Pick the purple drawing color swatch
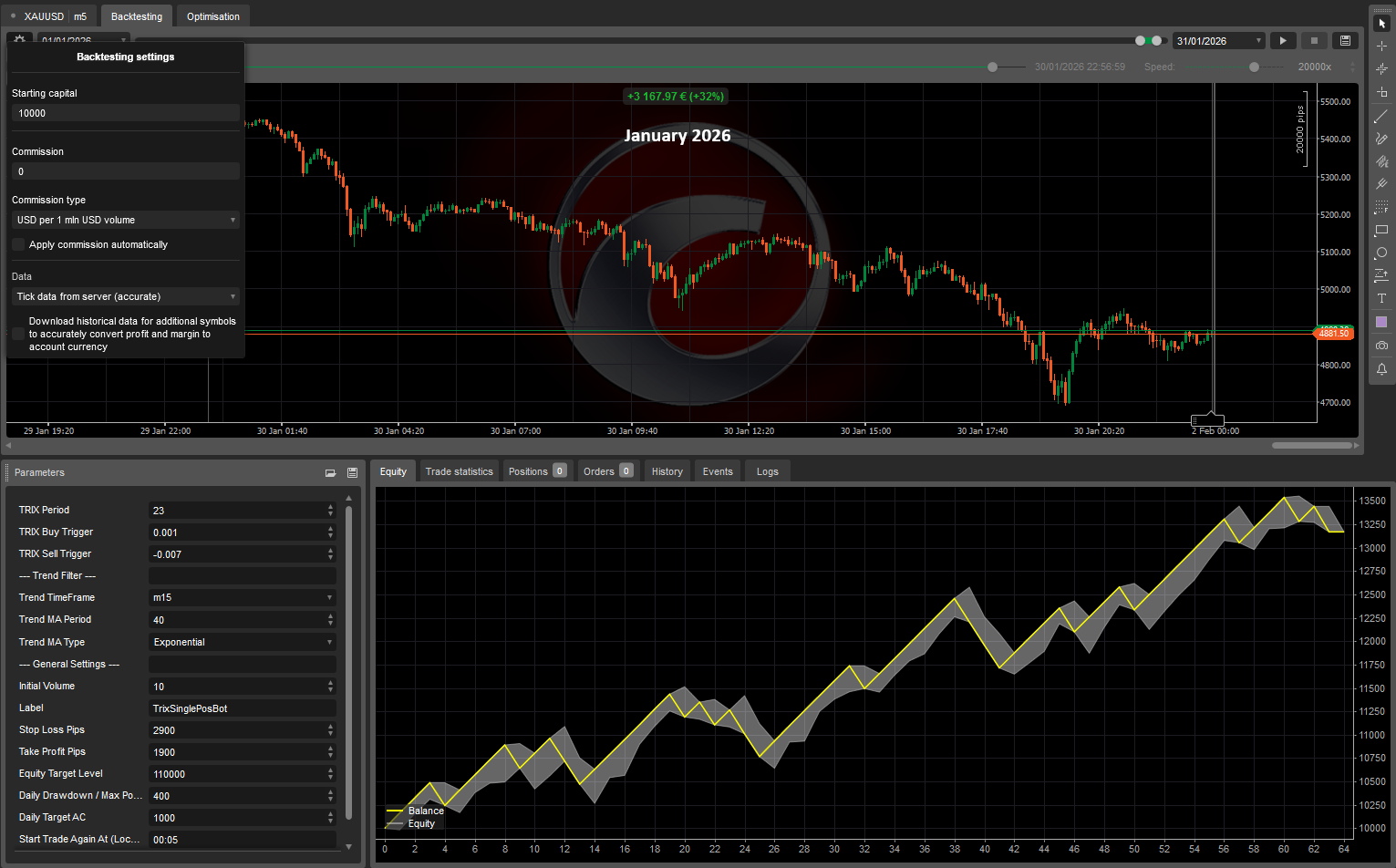The width and height of the screenshot is (1396, 868). tap(1381, 322)
